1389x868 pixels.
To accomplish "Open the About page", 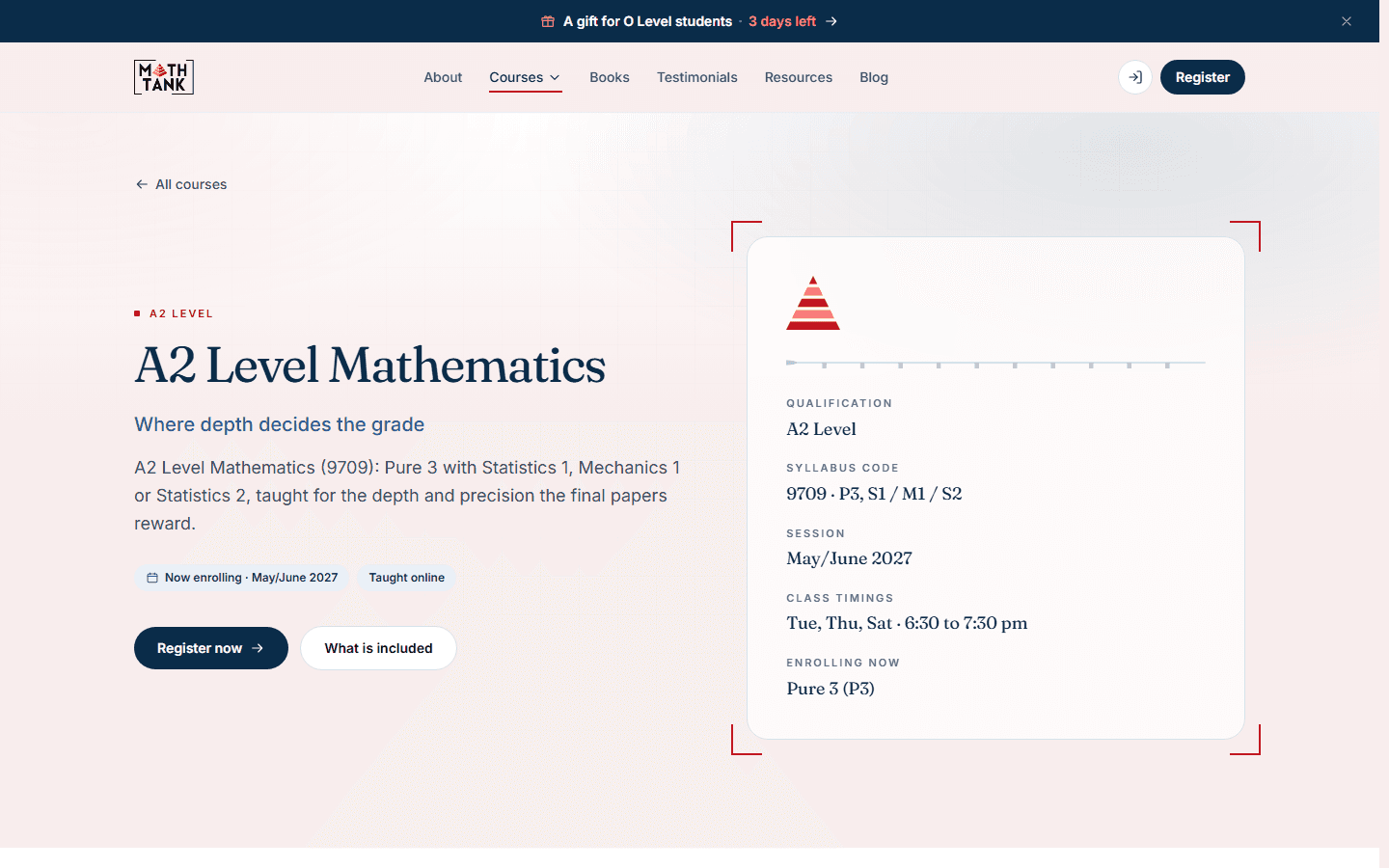I will (x=443, y=77).
